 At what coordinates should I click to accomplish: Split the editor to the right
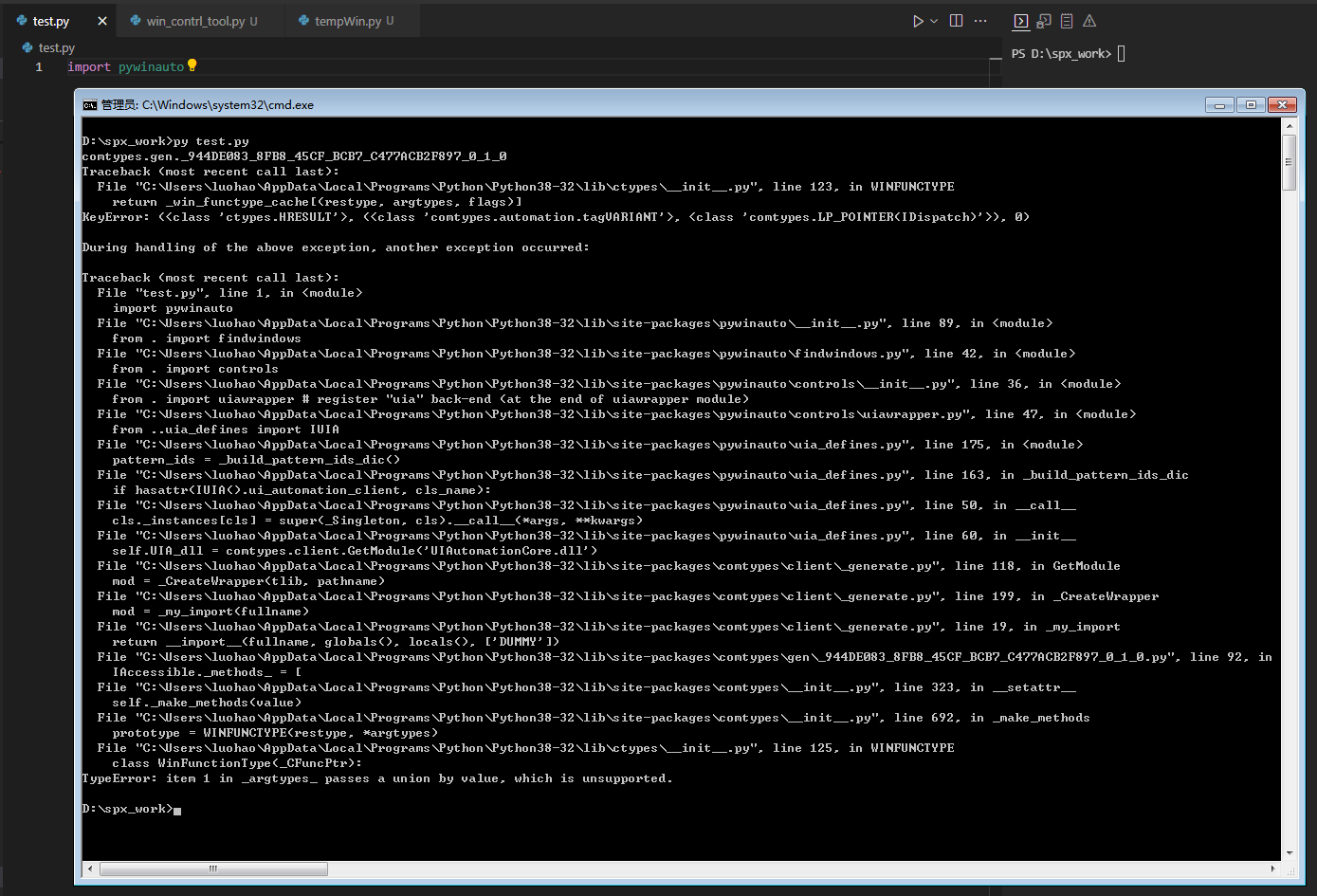(x=957, y=21)
